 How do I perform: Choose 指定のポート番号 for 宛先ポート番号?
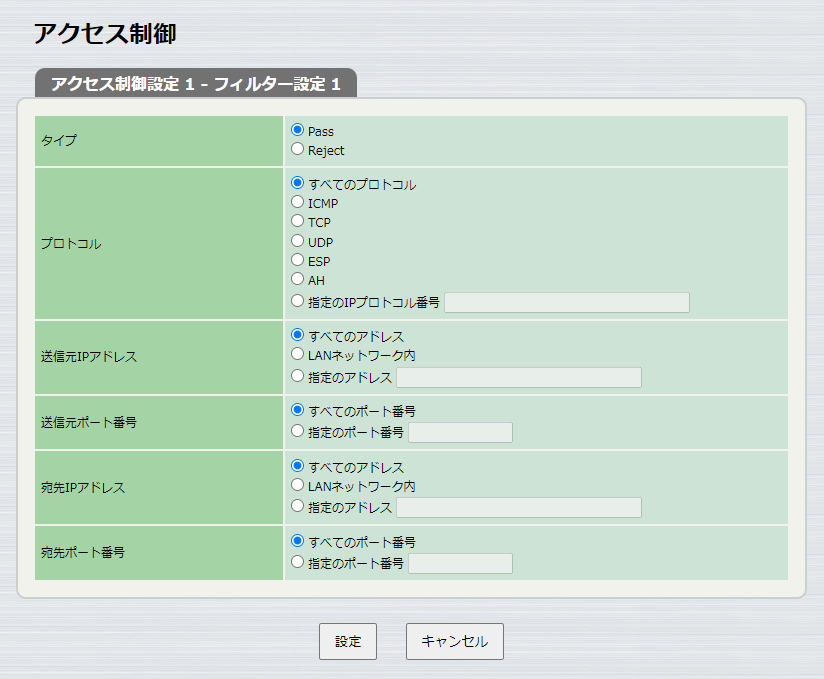[x=297, y=562]
